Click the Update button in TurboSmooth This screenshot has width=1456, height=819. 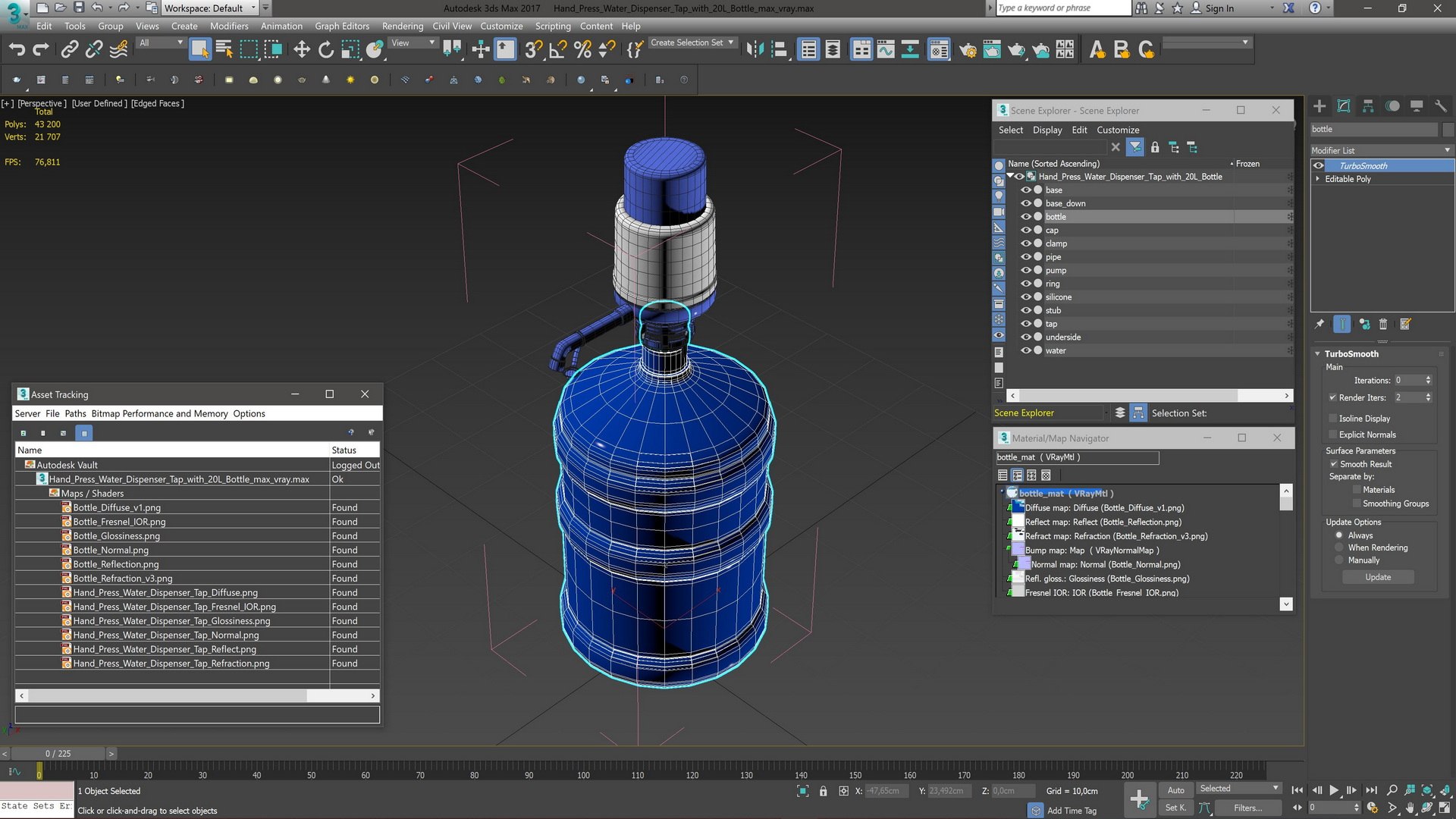coord(1378,577)
